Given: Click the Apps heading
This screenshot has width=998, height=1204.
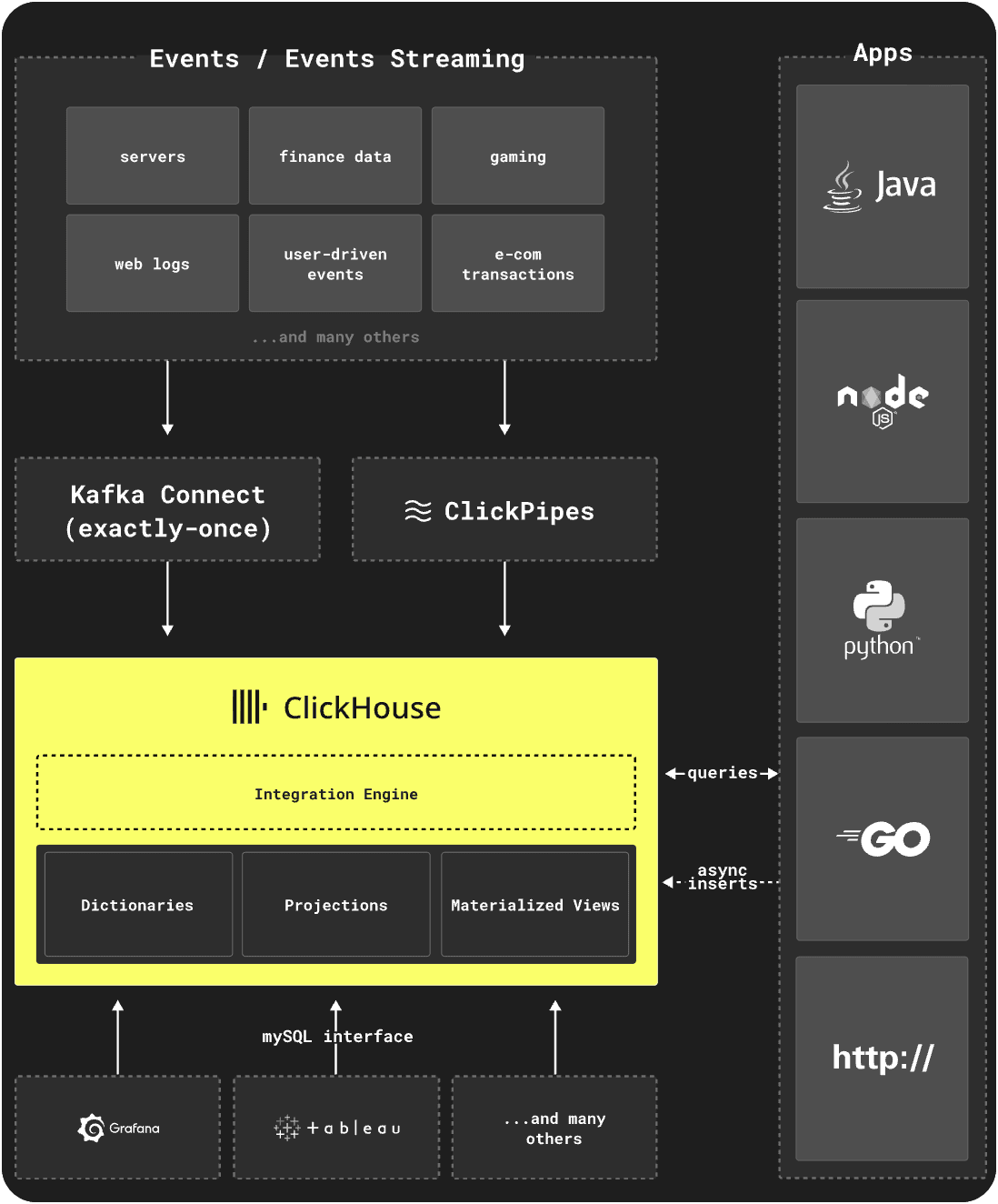Looking at the screenshot, I should [x=883, y=54].
